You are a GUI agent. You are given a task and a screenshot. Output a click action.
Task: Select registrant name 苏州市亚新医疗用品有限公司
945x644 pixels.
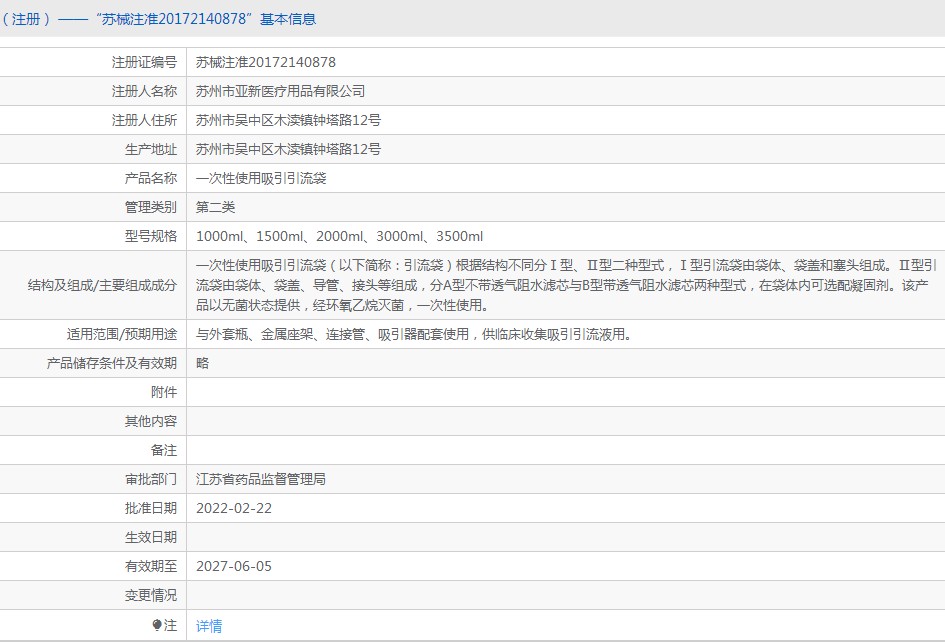(x=280, y=91)
